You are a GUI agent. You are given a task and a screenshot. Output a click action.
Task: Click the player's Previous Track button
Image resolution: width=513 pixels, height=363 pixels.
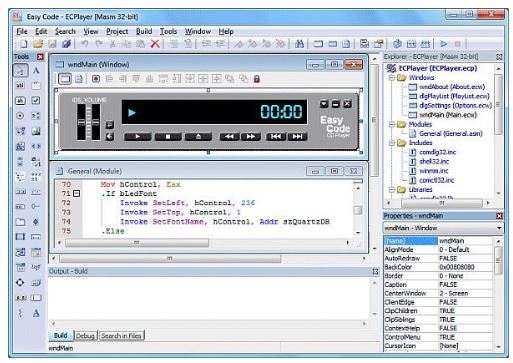click(276, 136)
